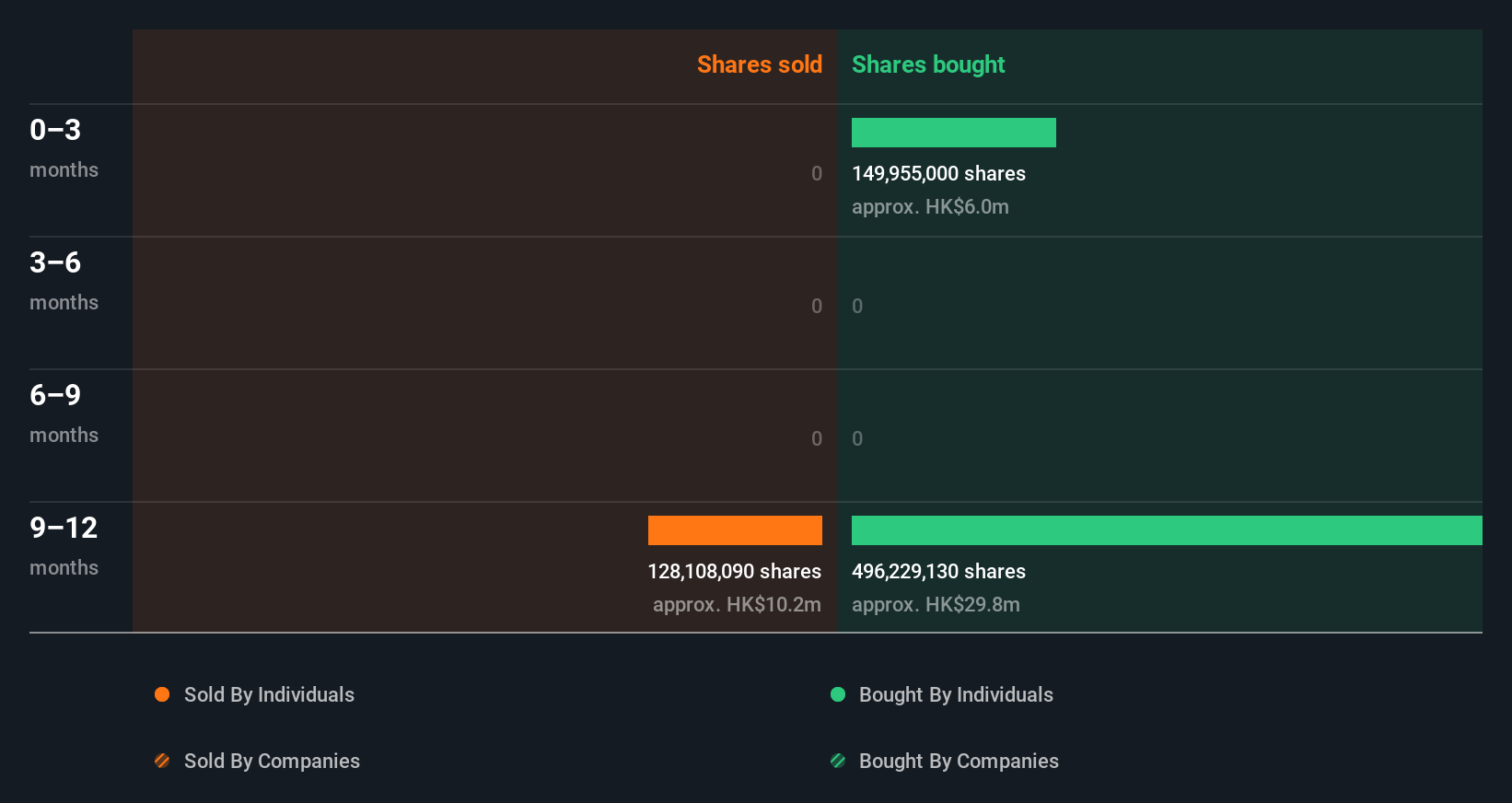Select the Sold By Companies legend label

pos(272,762)
